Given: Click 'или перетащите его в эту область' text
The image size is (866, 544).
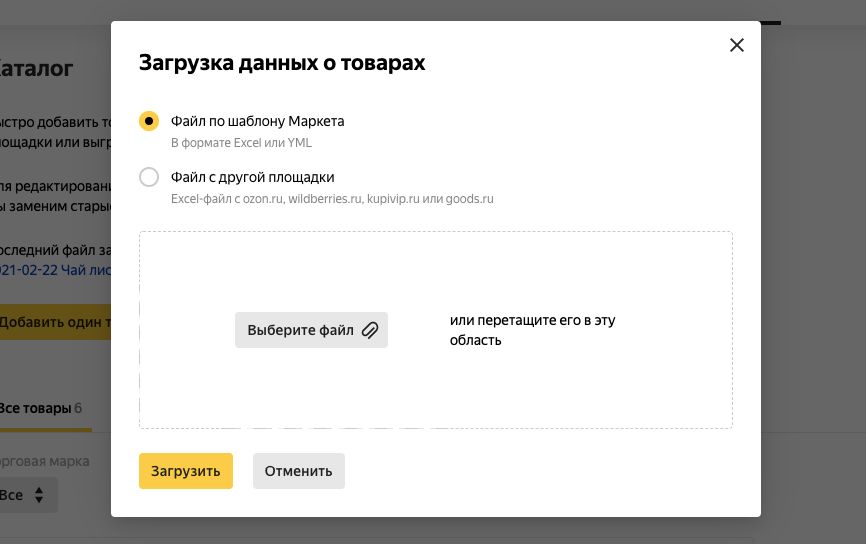Looking at the screenshot, I should [x=532, y=330].
